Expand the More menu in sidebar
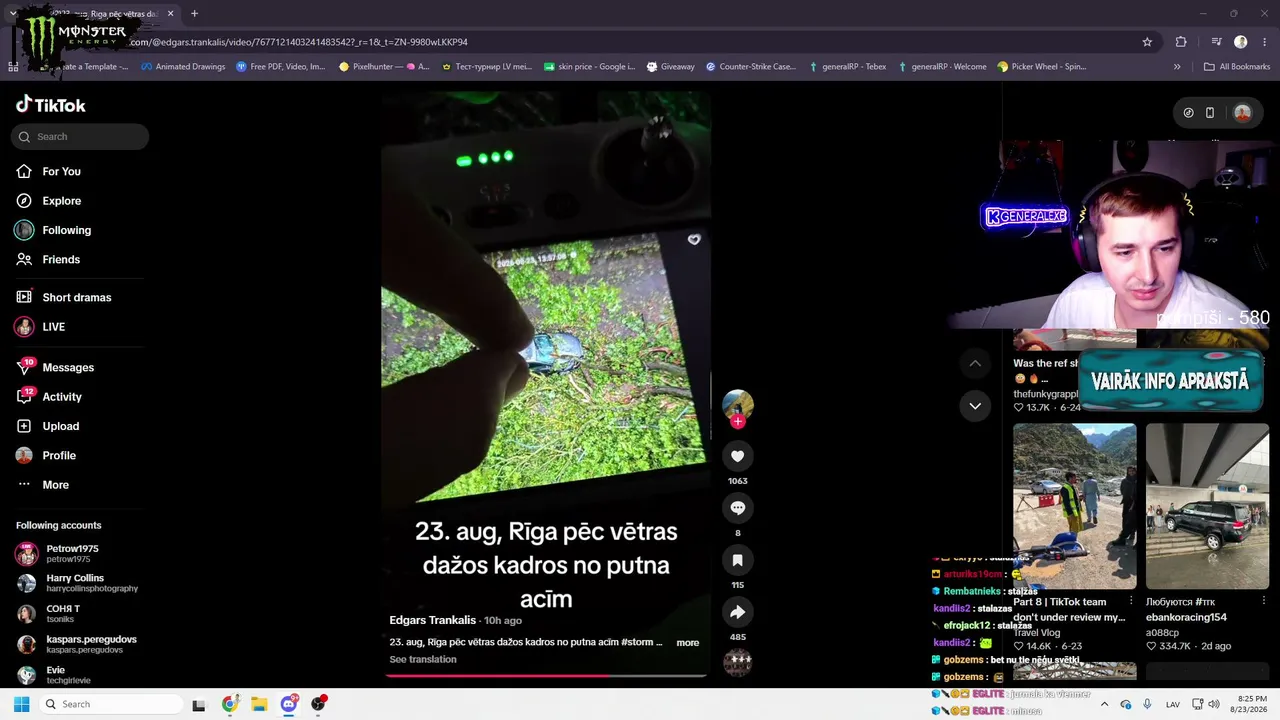 pyautogui.click(x=55, y=485)
